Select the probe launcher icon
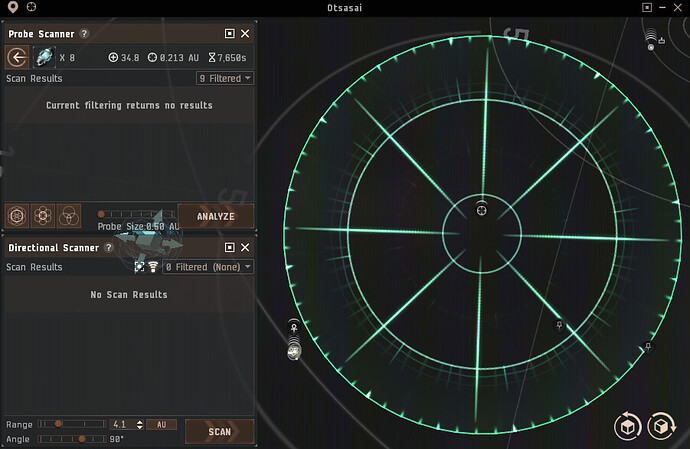 (44, 57)
